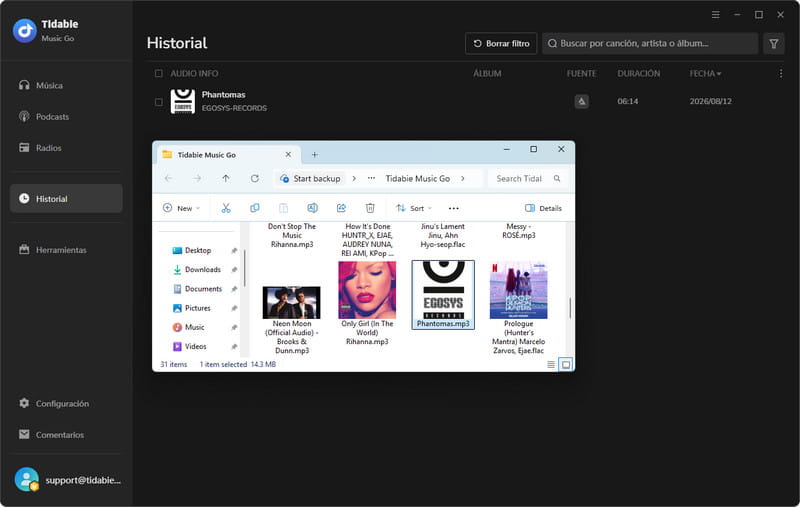Focus the Buscar por canción search field
Viewport: 800px width, 507px height.
[650, 43]
